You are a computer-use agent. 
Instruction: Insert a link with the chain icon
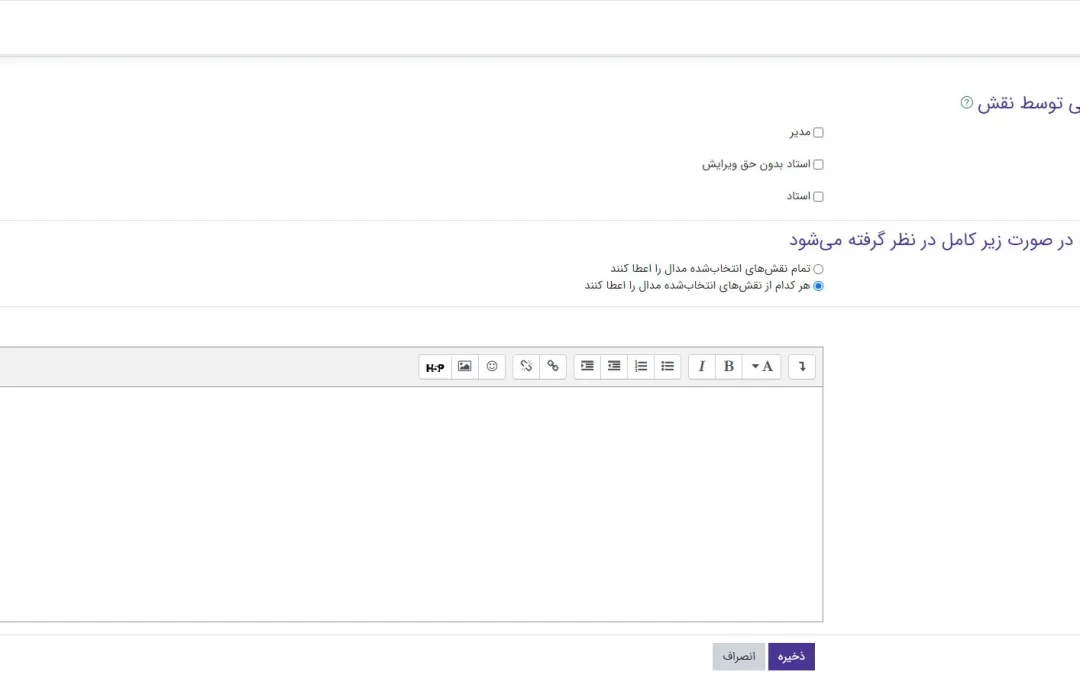(x=553, y=367)
